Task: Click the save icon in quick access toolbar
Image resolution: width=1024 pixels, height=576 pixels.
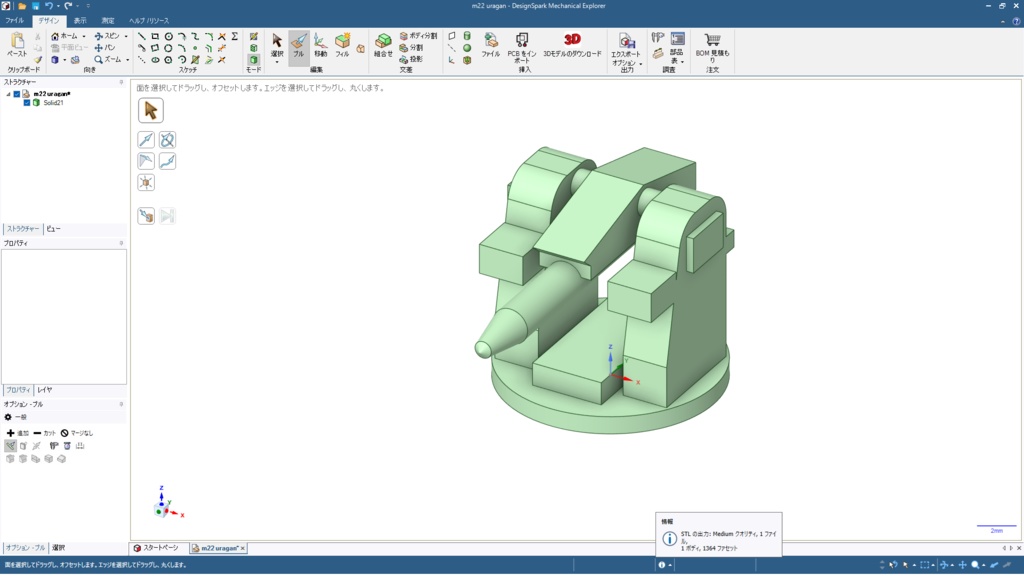Action: pos(35,6)
